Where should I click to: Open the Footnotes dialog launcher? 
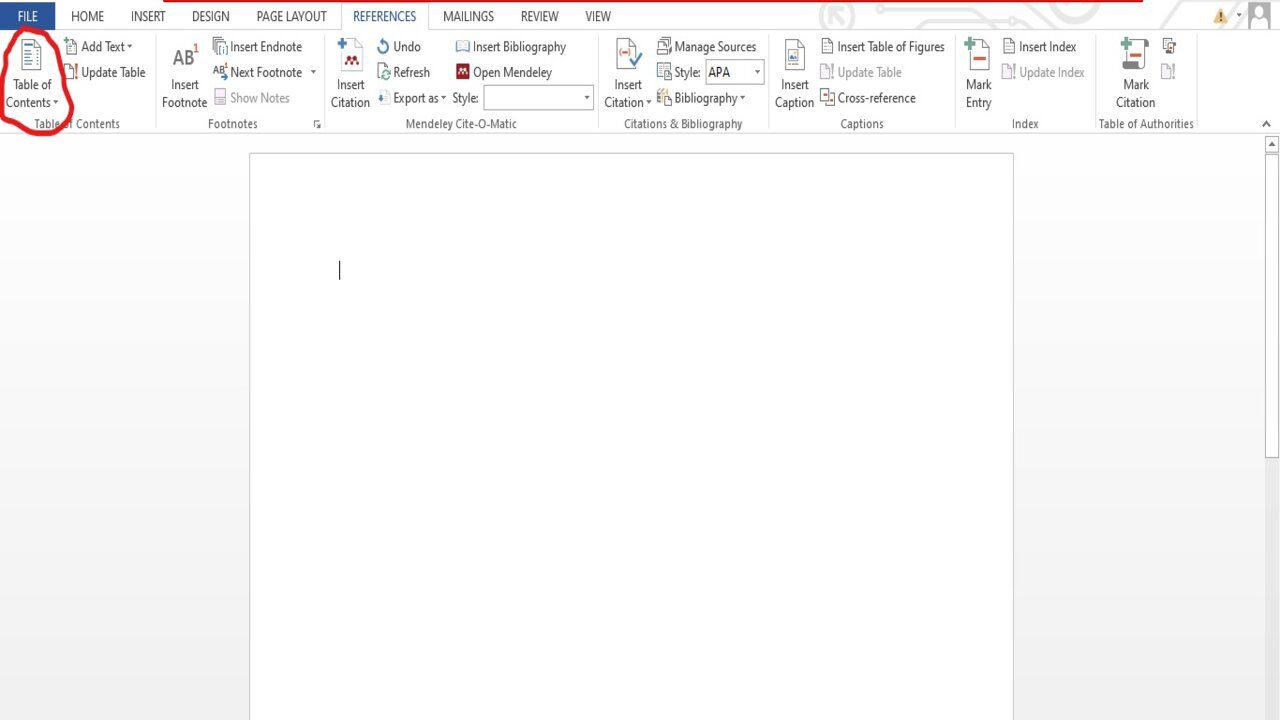pyautogui.click(x=317, y=125)
